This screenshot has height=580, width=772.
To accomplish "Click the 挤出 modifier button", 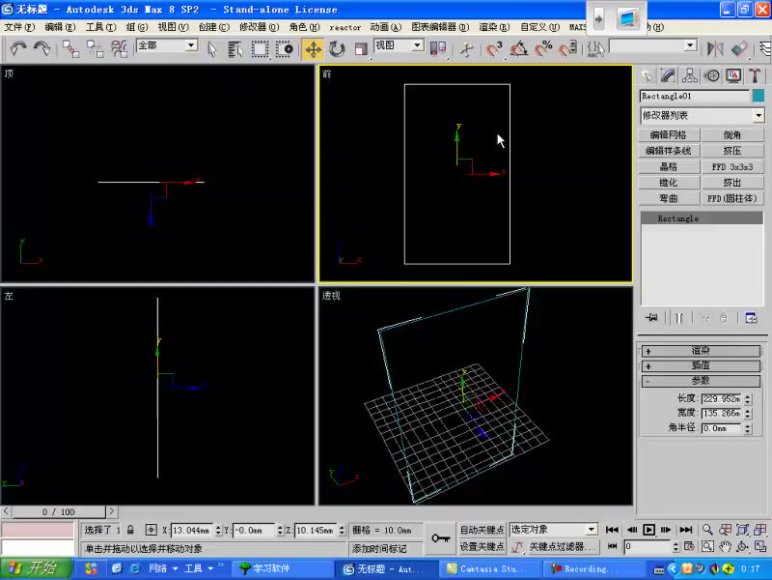I will click(732, 183).
